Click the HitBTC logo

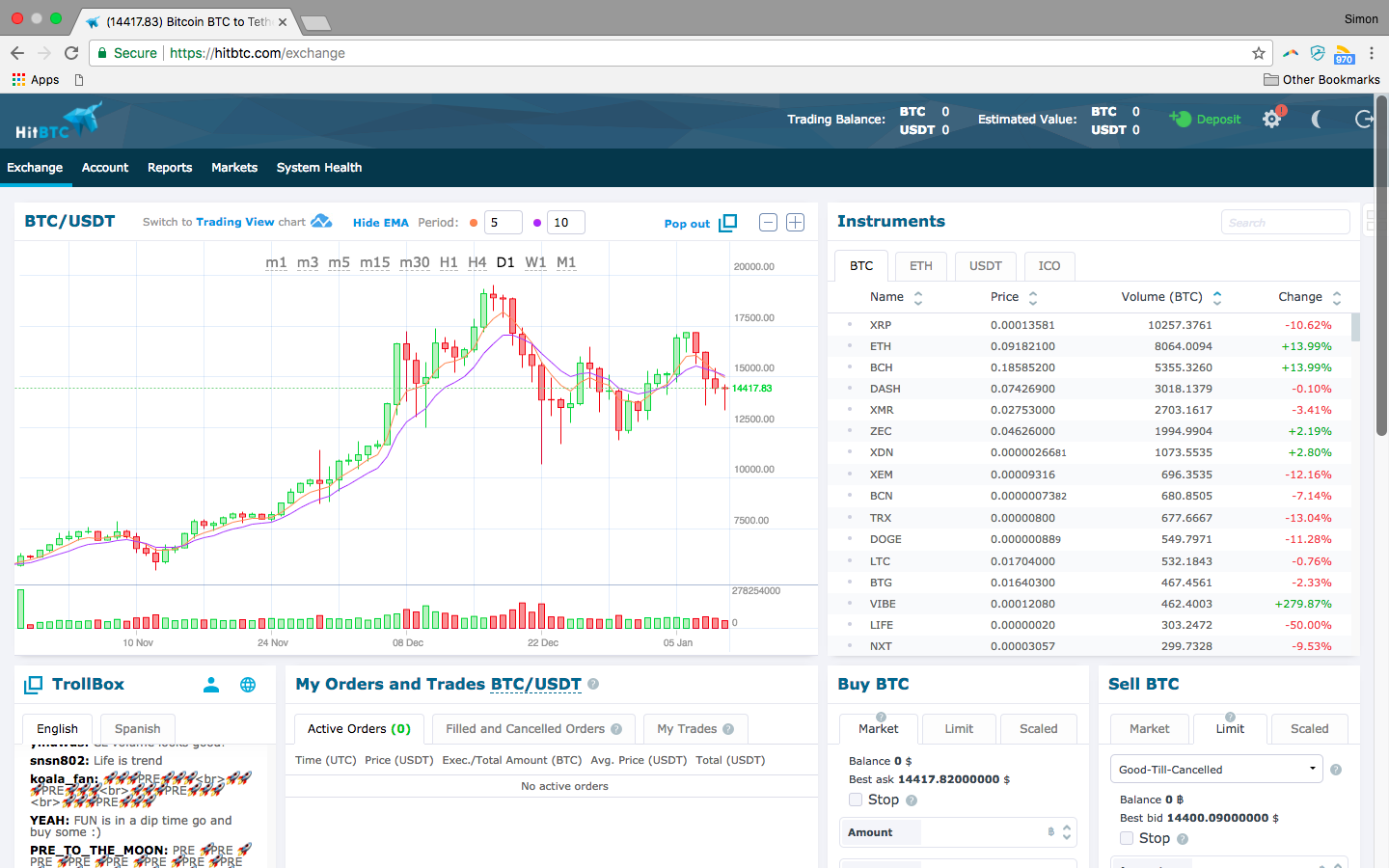(x=58, y=122)
